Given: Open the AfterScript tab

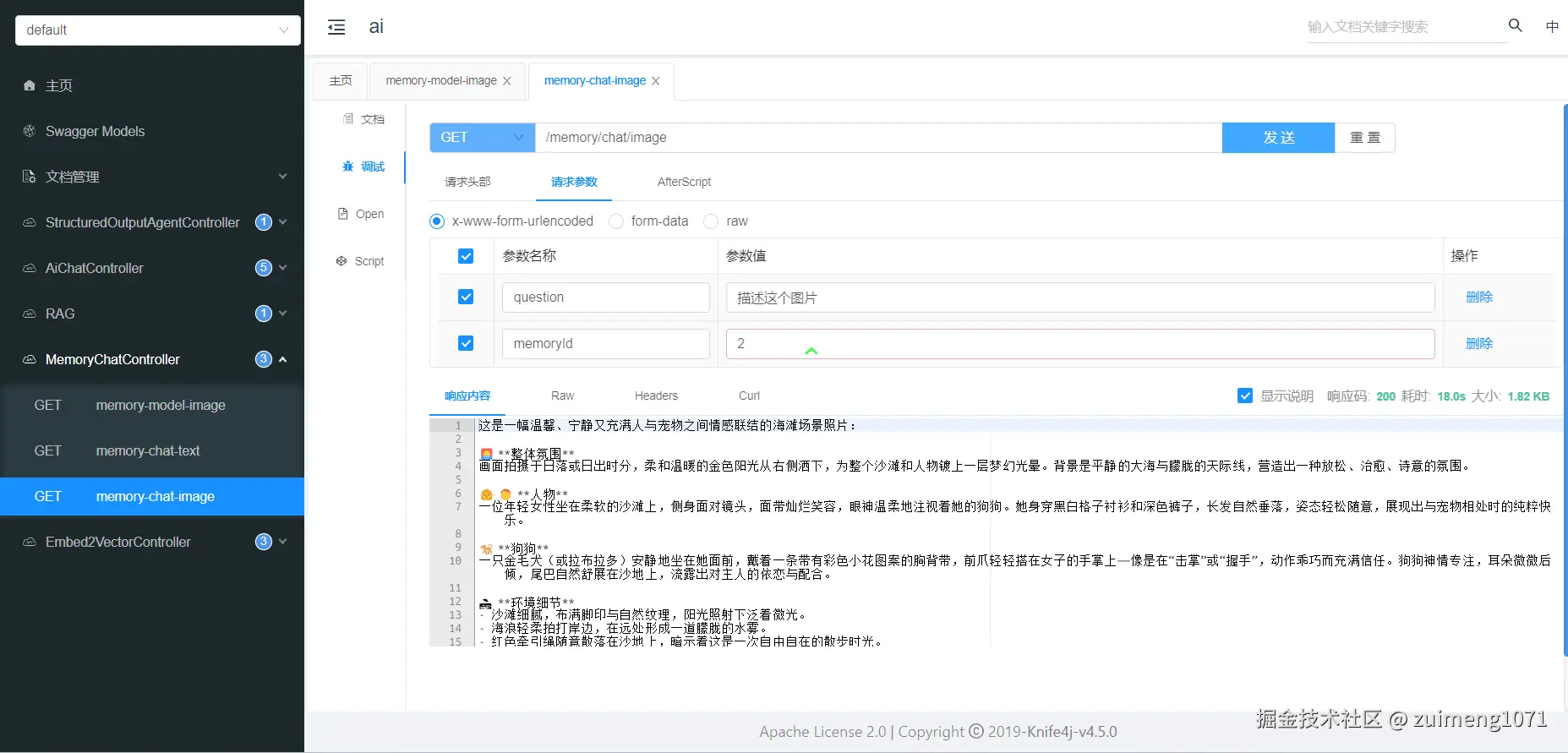Looking at the screenshot, I should pos(684,182).
